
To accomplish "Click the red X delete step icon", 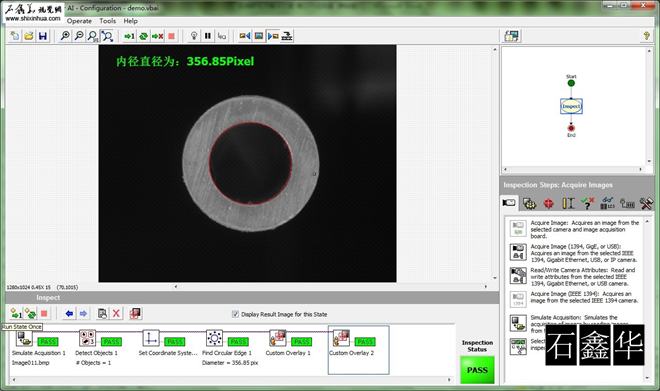I will pos(116,313).
